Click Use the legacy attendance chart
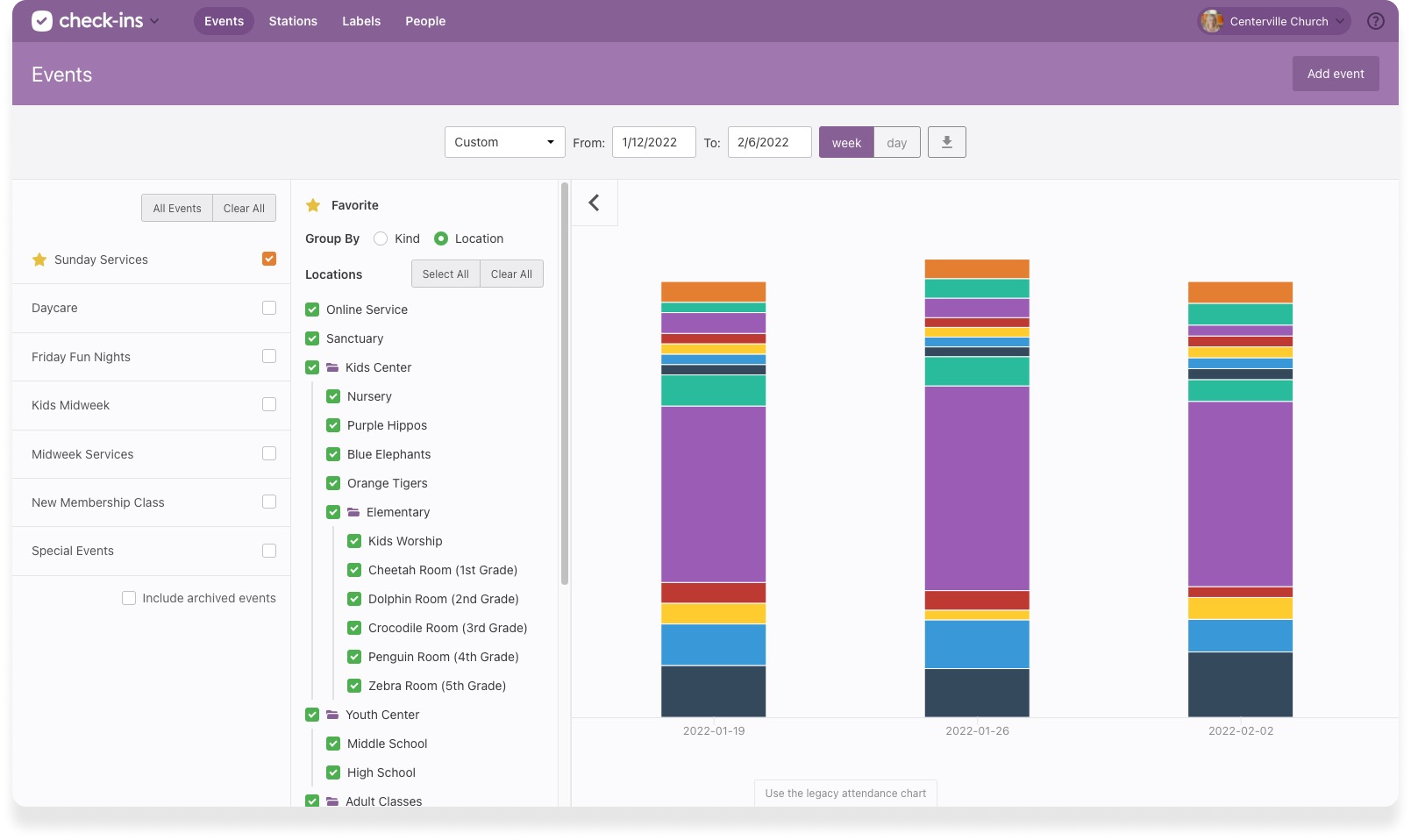Image resolution: width=1411 pixels, height=840 pixels. click(x=844, y=793)
